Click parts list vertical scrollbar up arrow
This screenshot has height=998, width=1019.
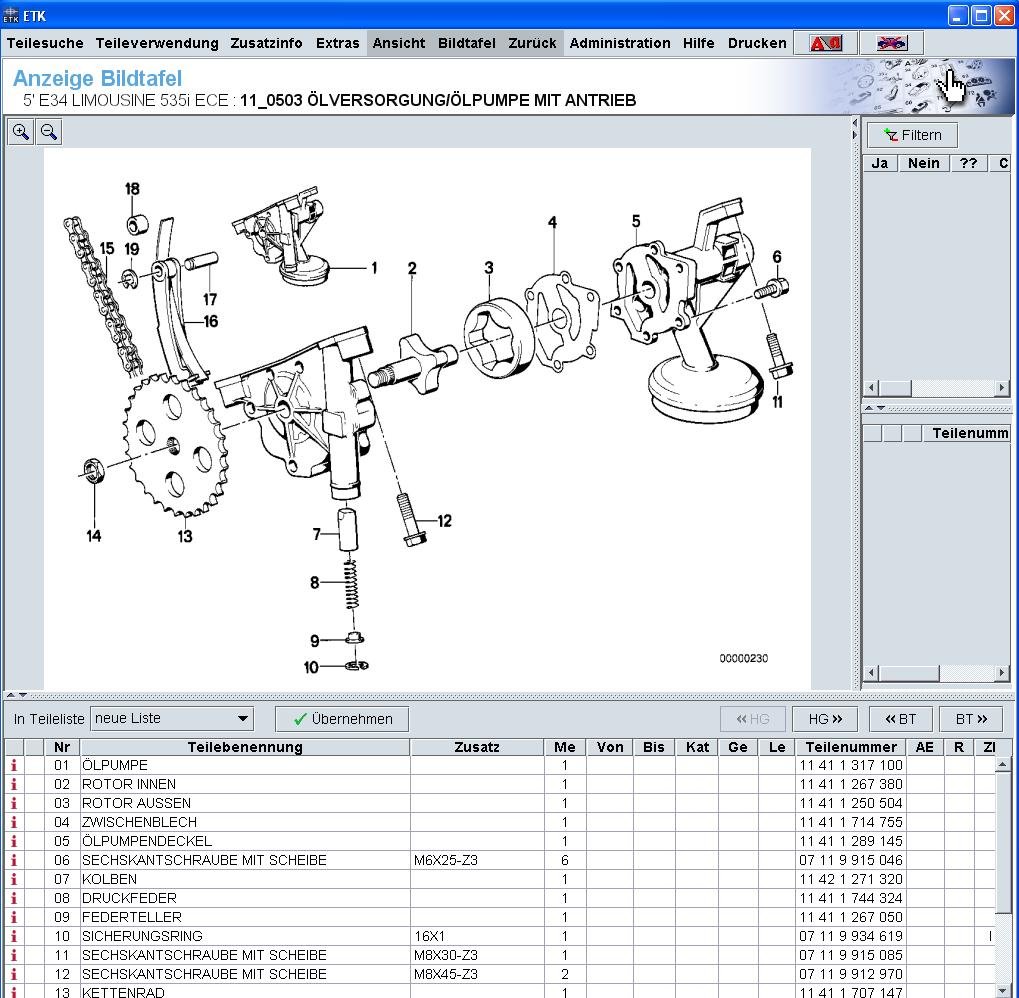click(1003, 765)
